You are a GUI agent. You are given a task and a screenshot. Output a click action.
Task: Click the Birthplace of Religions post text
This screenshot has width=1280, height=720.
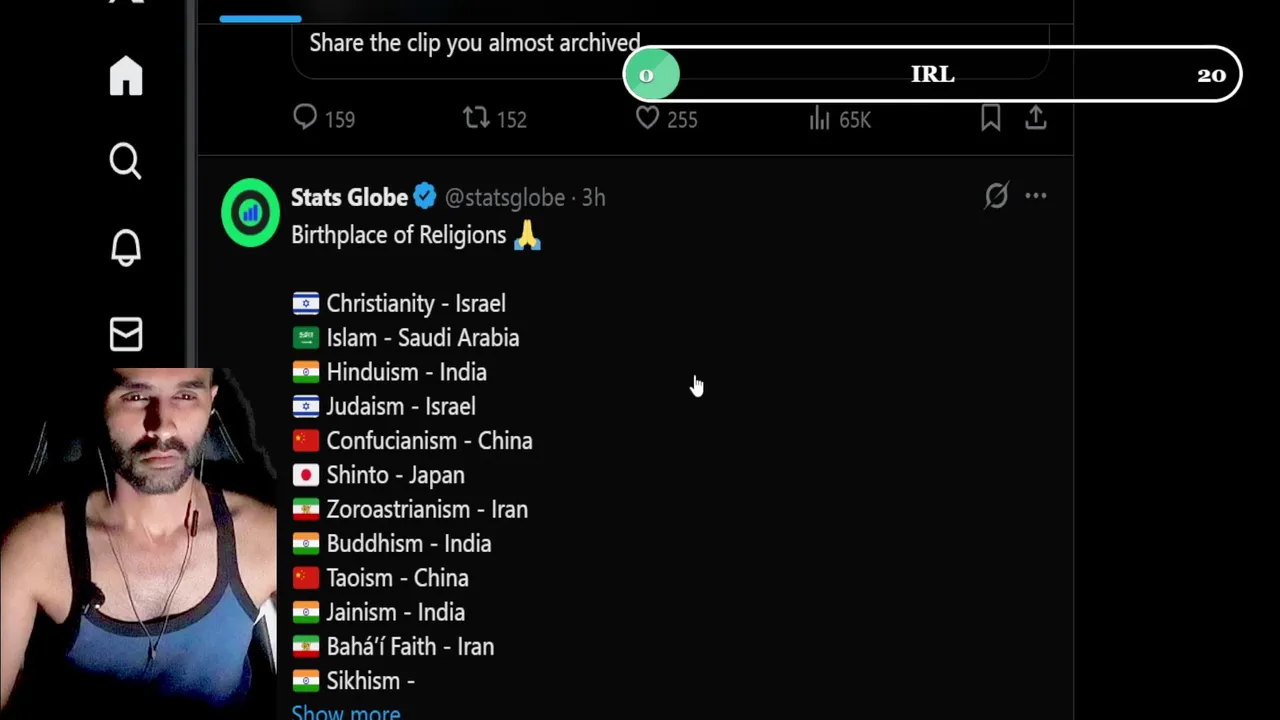pyautogui.click(x=399, y=235)
